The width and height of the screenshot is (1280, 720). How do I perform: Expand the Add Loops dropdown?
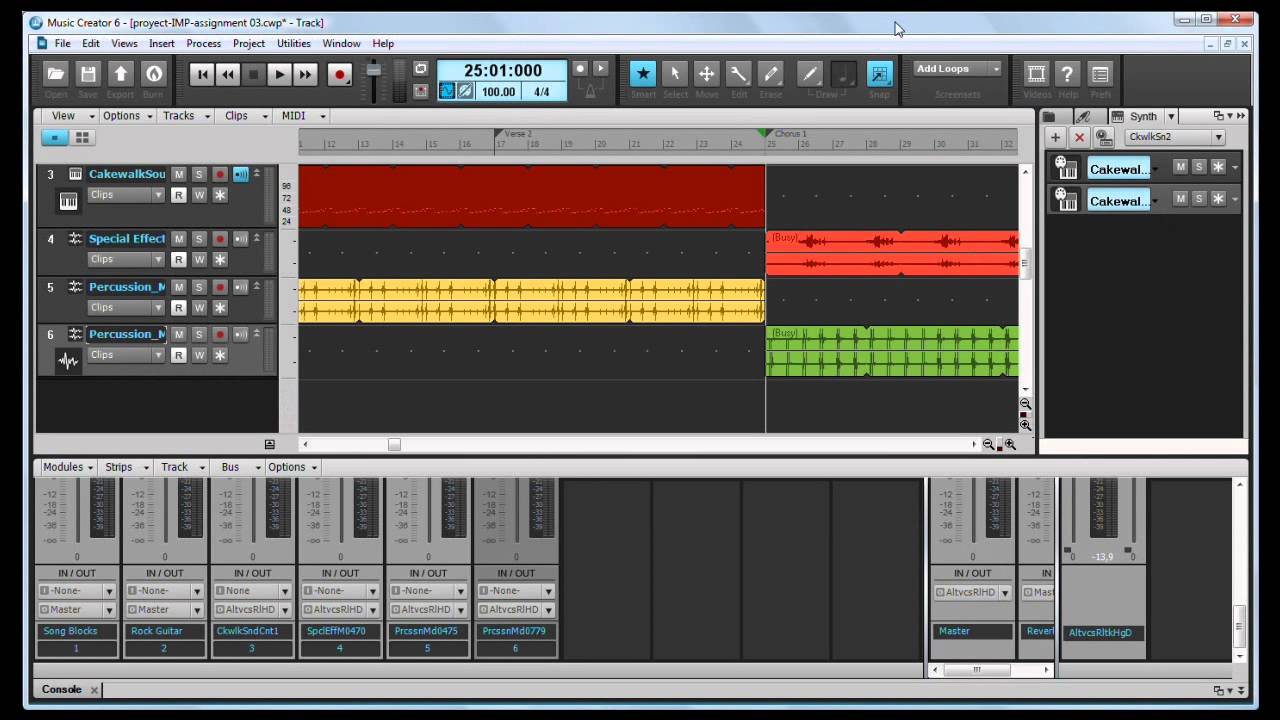(958, 69)
